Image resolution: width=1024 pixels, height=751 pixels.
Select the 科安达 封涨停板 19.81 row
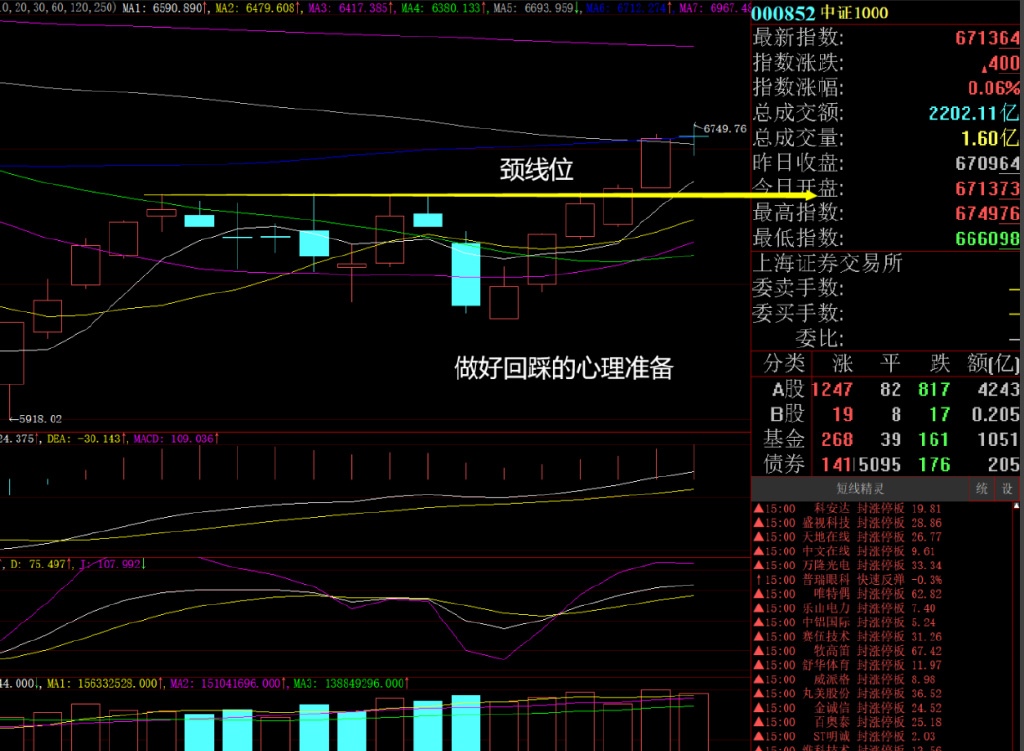click(x=848, y=509)
